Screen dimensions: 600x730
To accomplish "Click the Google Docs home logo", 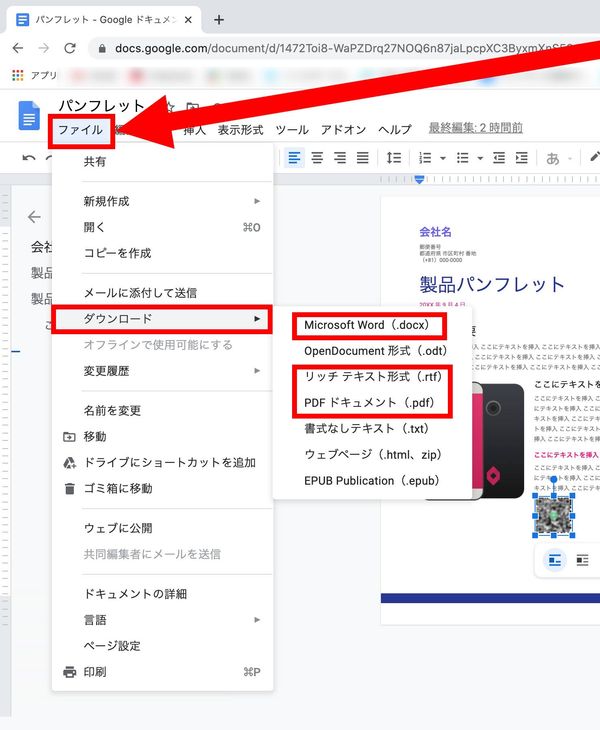I will point(29,115).
